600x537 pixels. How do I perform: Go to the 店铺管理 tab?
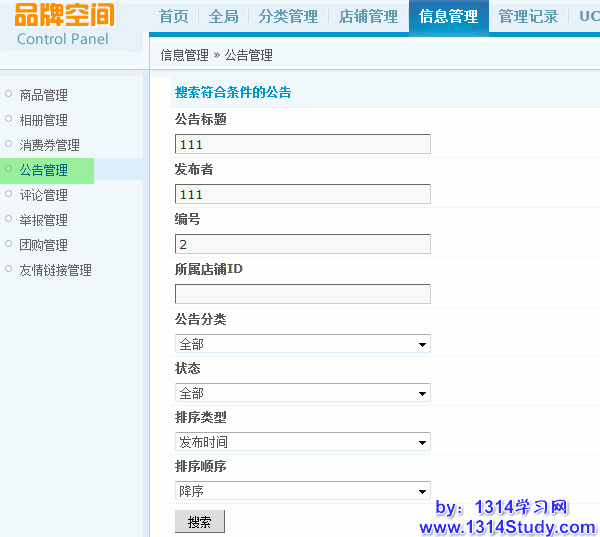[368, 17]
